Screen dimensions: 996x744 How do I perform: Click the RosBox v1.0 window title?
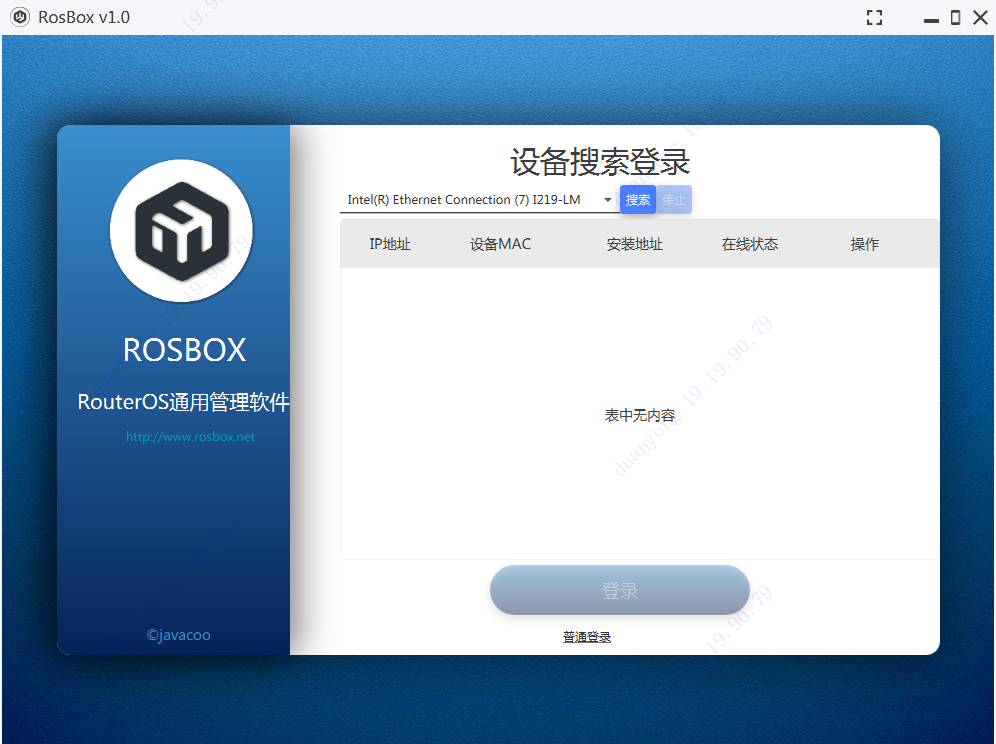(84, 17)
